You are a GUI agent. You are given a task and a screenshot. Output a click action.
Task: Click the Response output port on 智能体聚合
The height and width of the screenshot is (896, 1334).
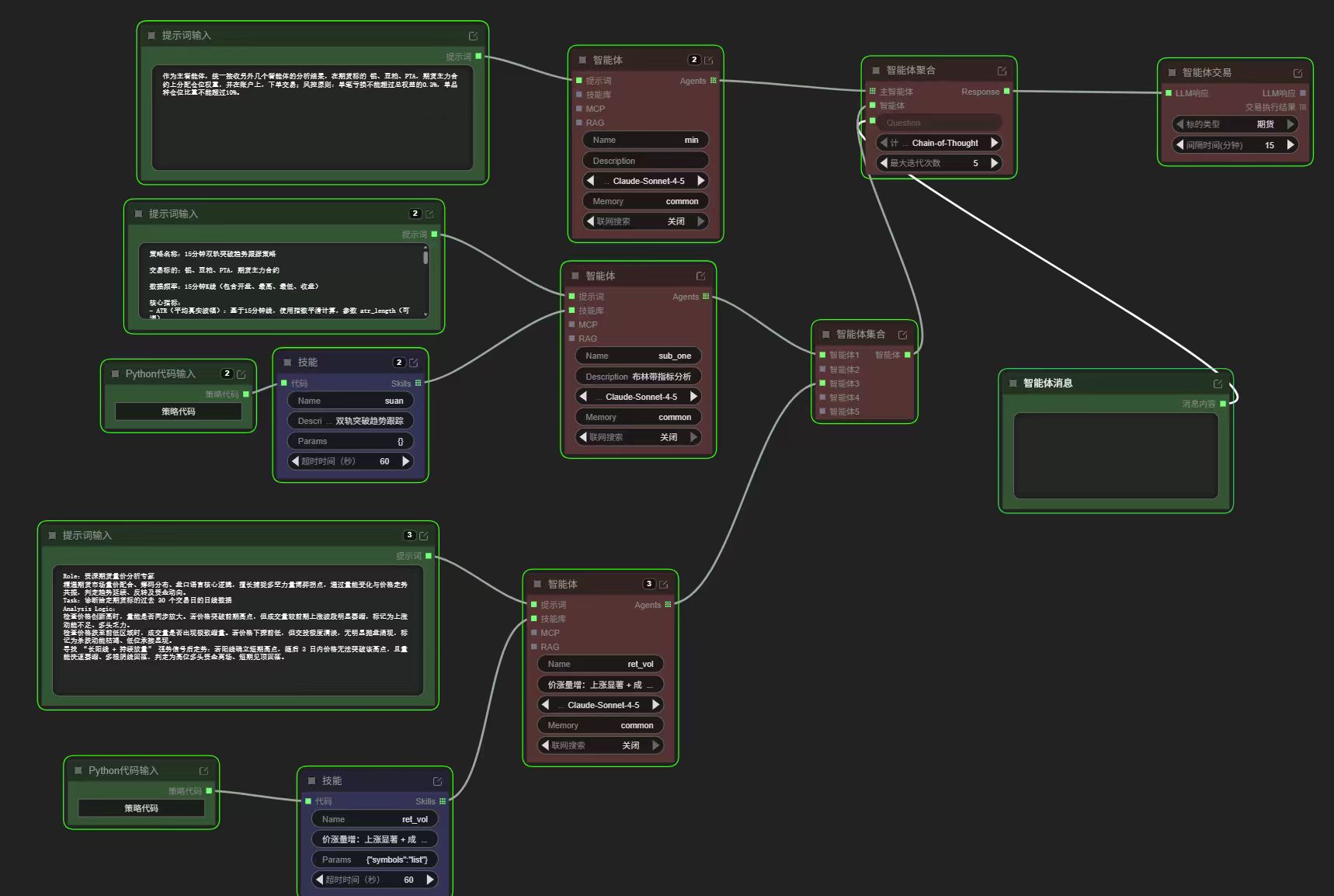click(1007, 92)
